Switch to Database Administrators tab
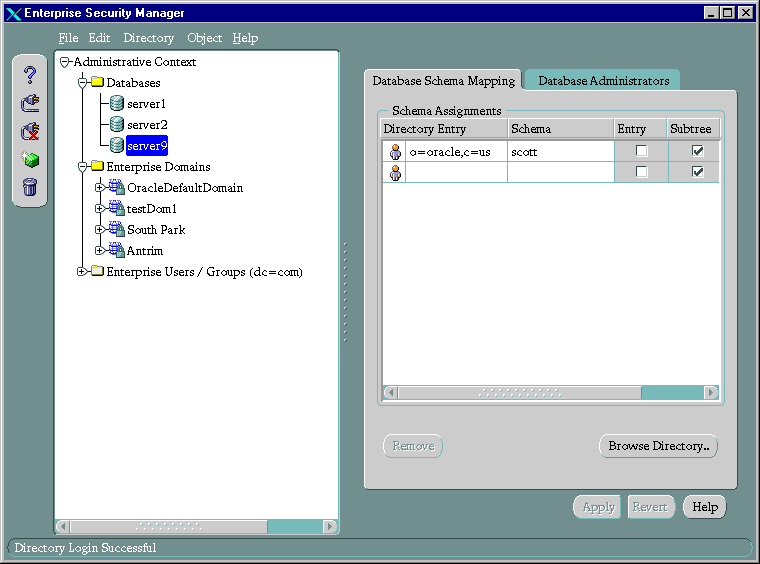Viewport: 760px width, 564px height. (x=603, y=81)
